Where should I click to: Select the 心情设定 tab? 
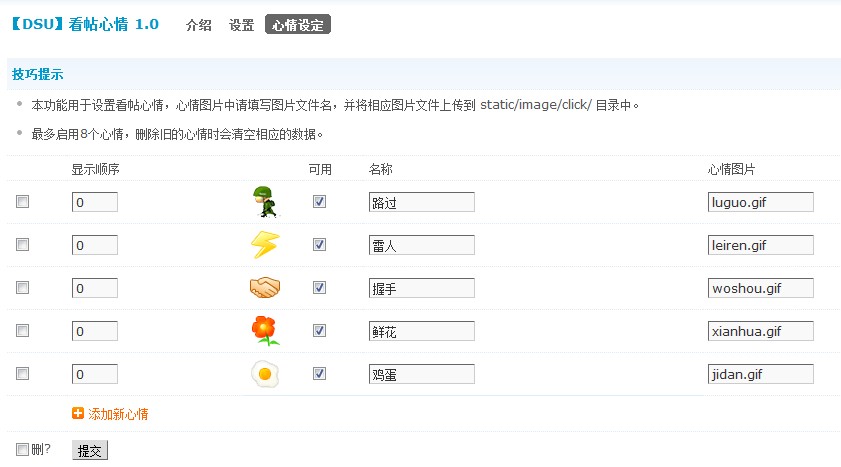pos(298,25)
